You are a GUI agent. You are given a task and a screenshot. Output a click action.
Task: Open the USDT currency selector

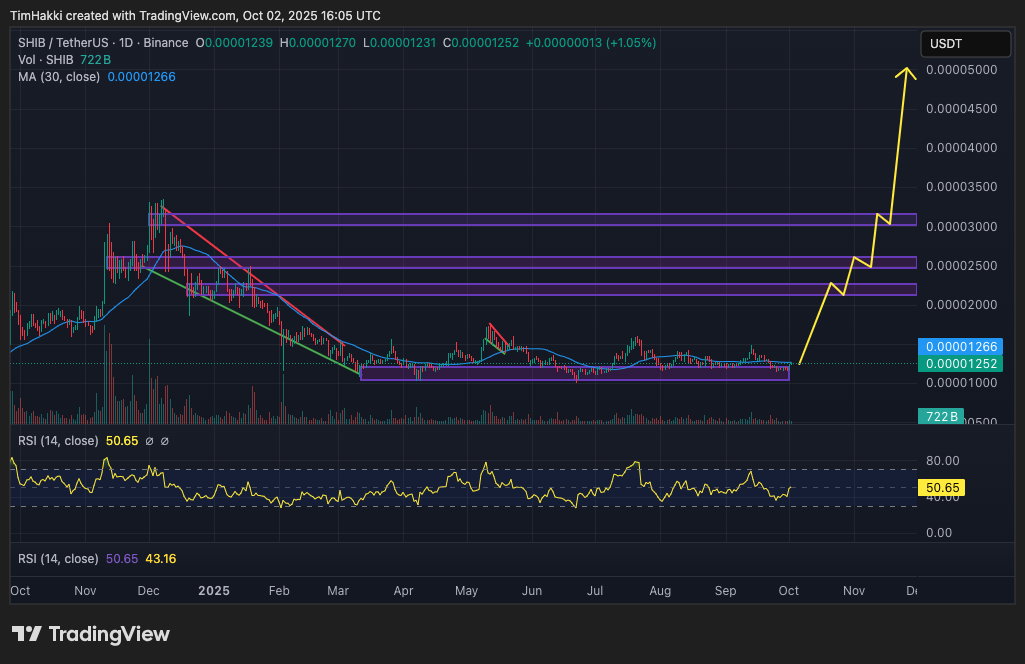tap(965, 44)
